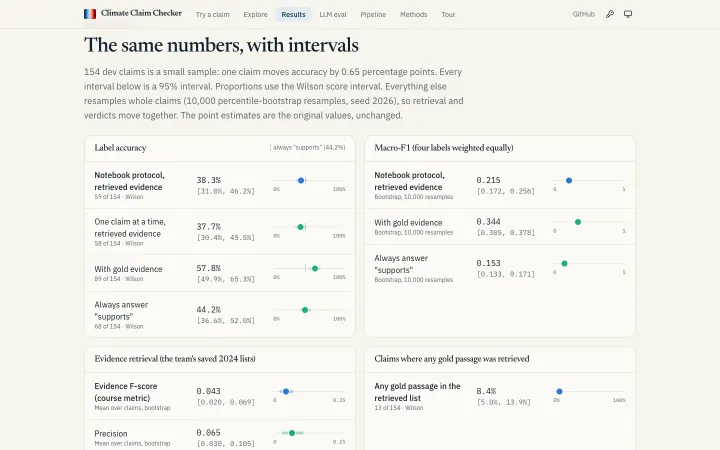Click the blue dot for Notebook protocol Macro-F1
Screen dimensions: 720x450
tap(569, 180)
